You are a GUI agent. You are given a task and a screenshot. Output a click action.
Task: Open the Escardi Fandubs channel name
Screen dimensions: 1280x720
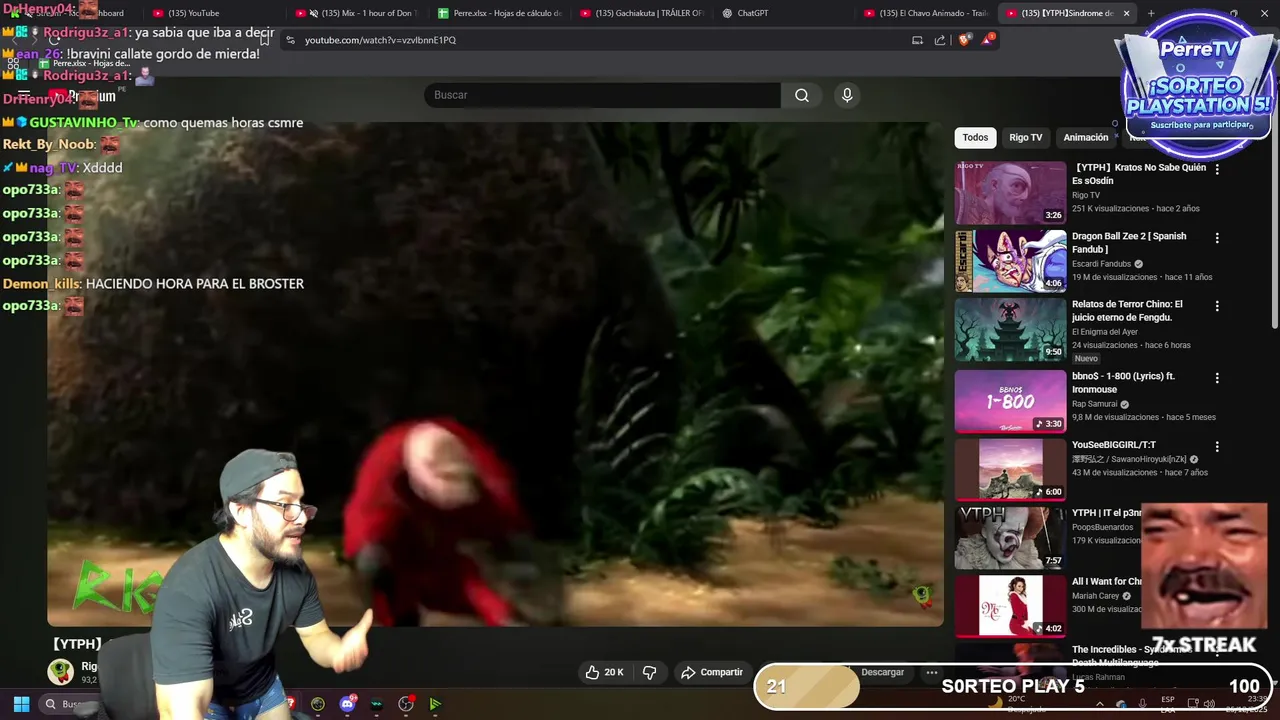coord(1101,264)
